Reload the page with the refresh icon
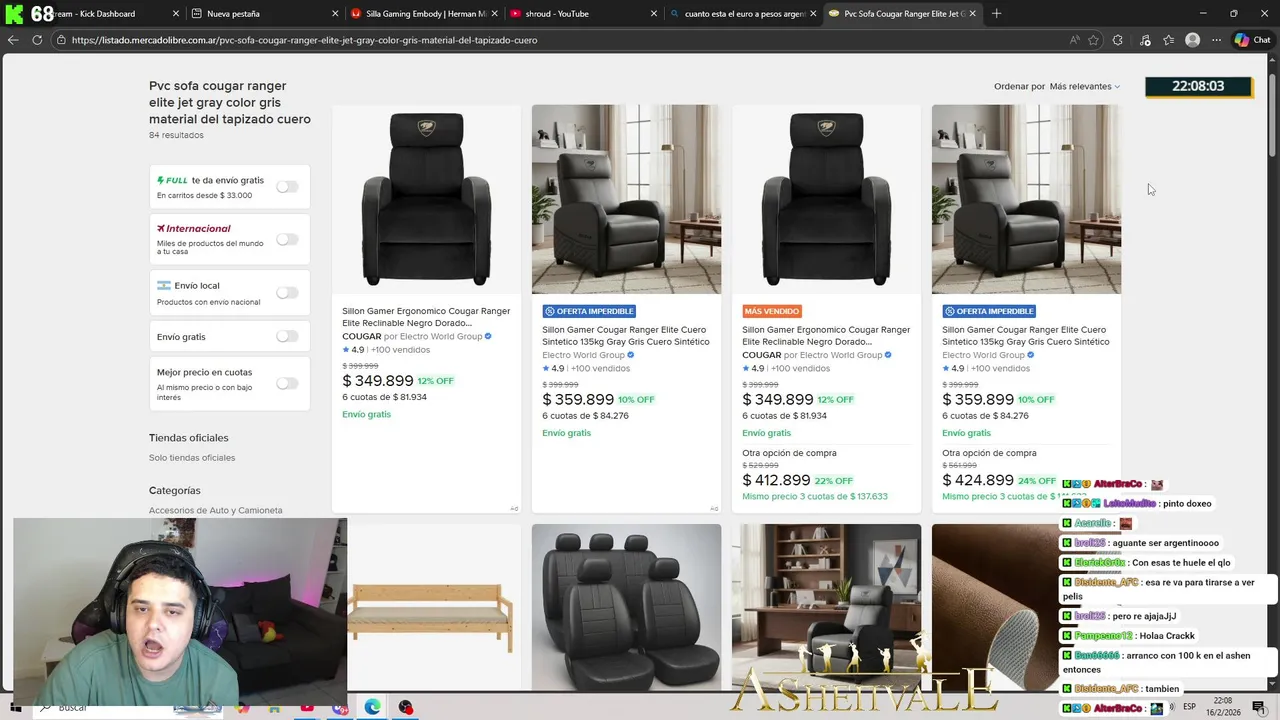This screenshot has width=1280, height=720. click(37, 40)
